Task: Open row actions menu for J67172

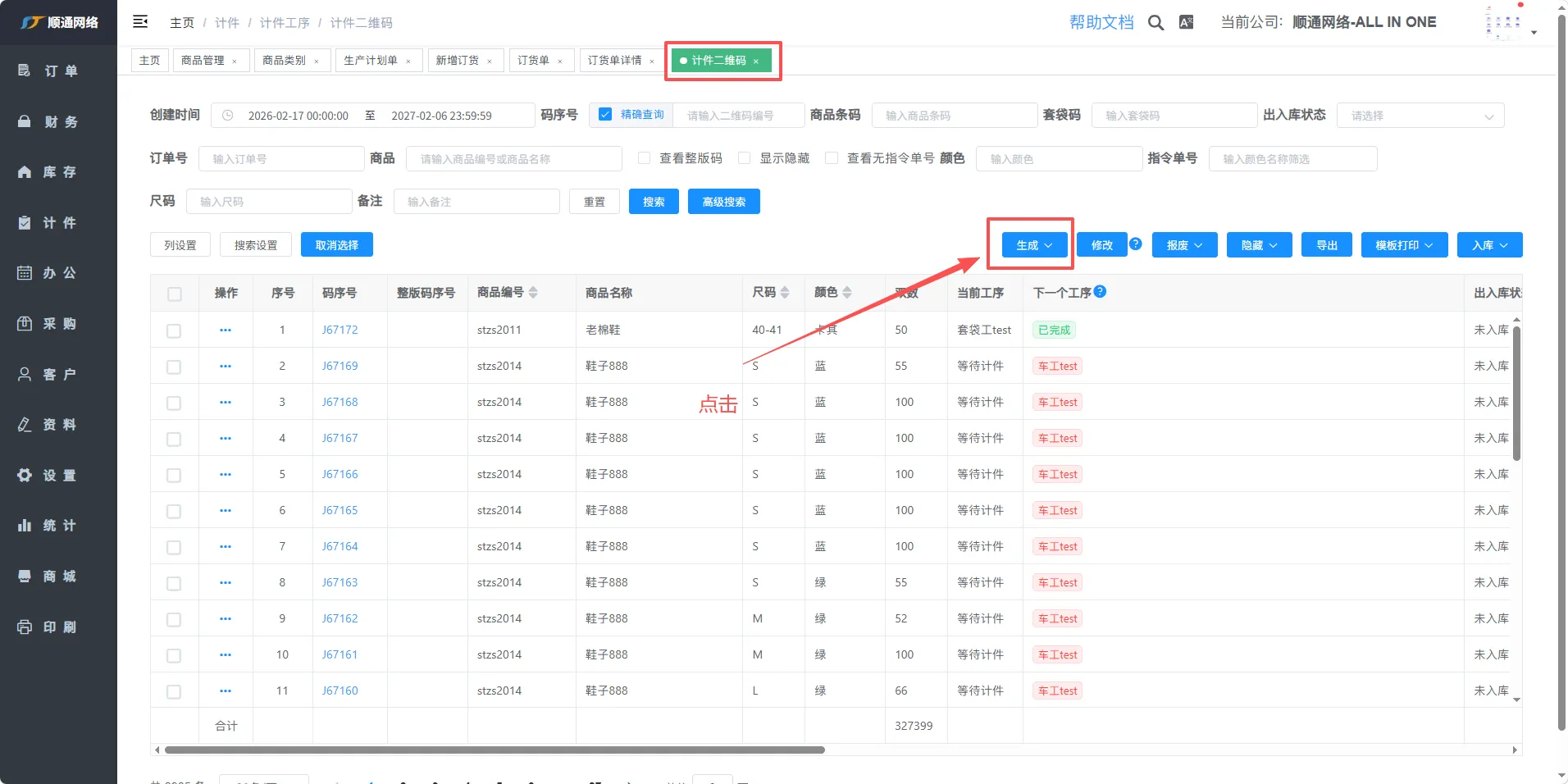Action: 226,330
